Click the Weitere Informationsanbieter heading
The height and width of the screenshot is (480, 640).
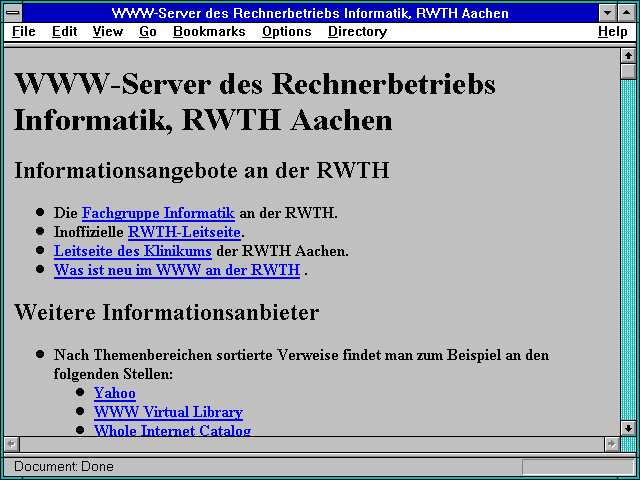click(x=167, y=312)
